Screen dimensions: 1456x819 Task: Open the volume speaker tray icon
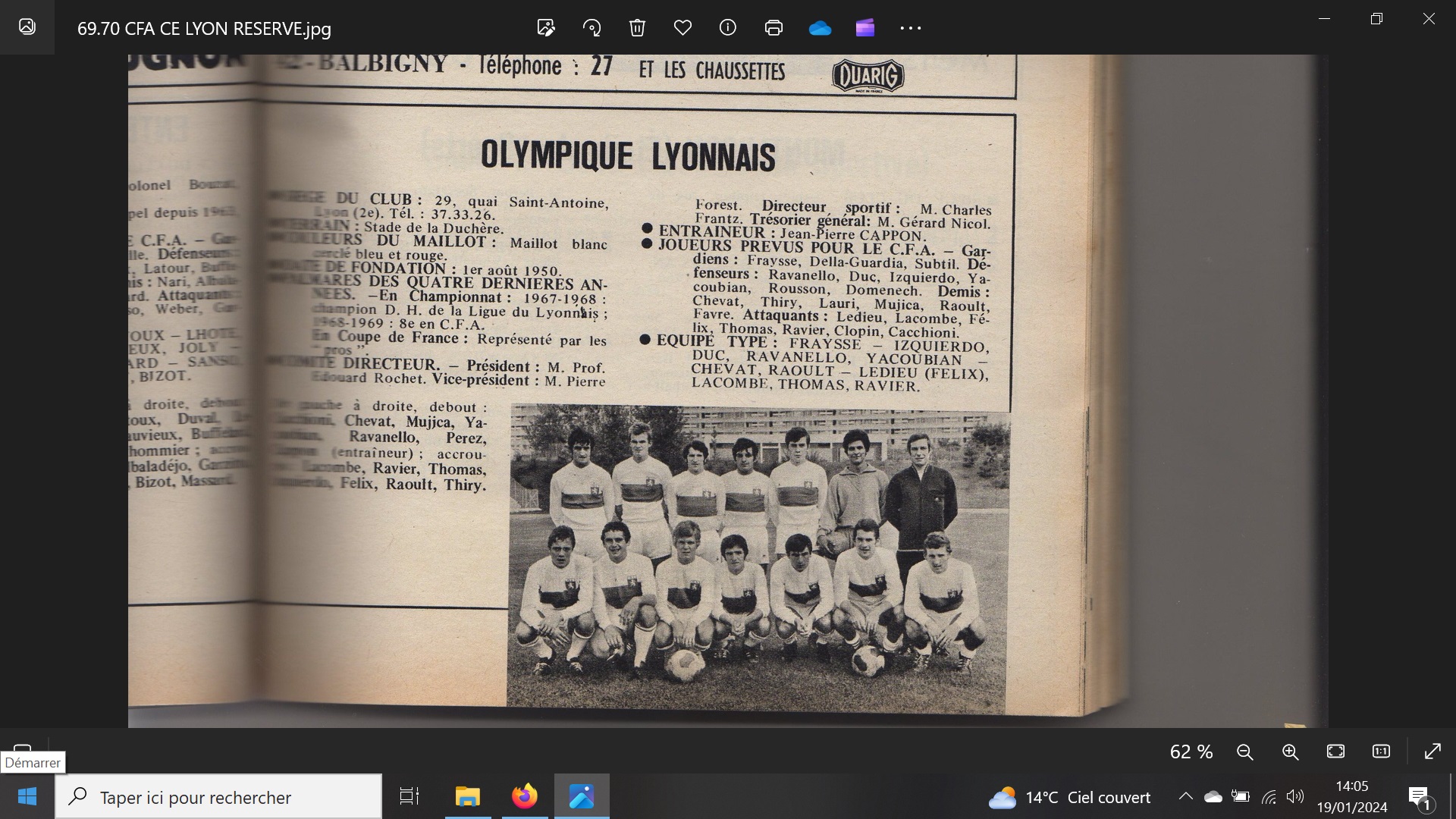(x=1295, y=796)
